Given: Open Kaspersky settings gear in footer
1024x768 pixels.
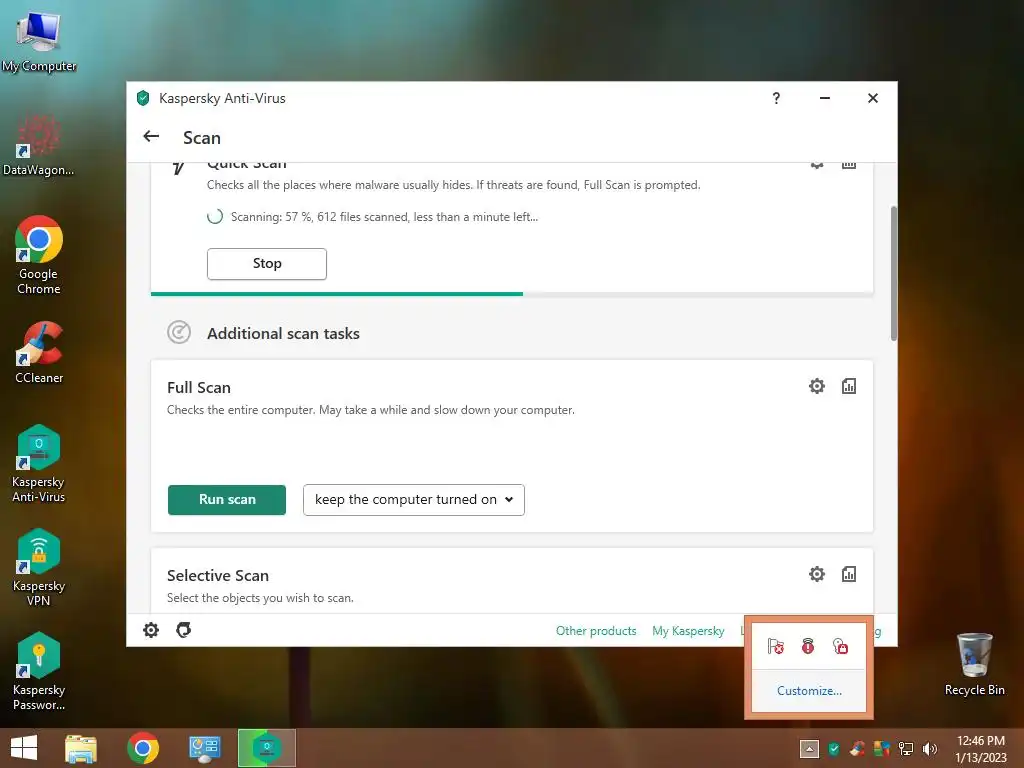Looking at the screenshot, I should point(151,630).
